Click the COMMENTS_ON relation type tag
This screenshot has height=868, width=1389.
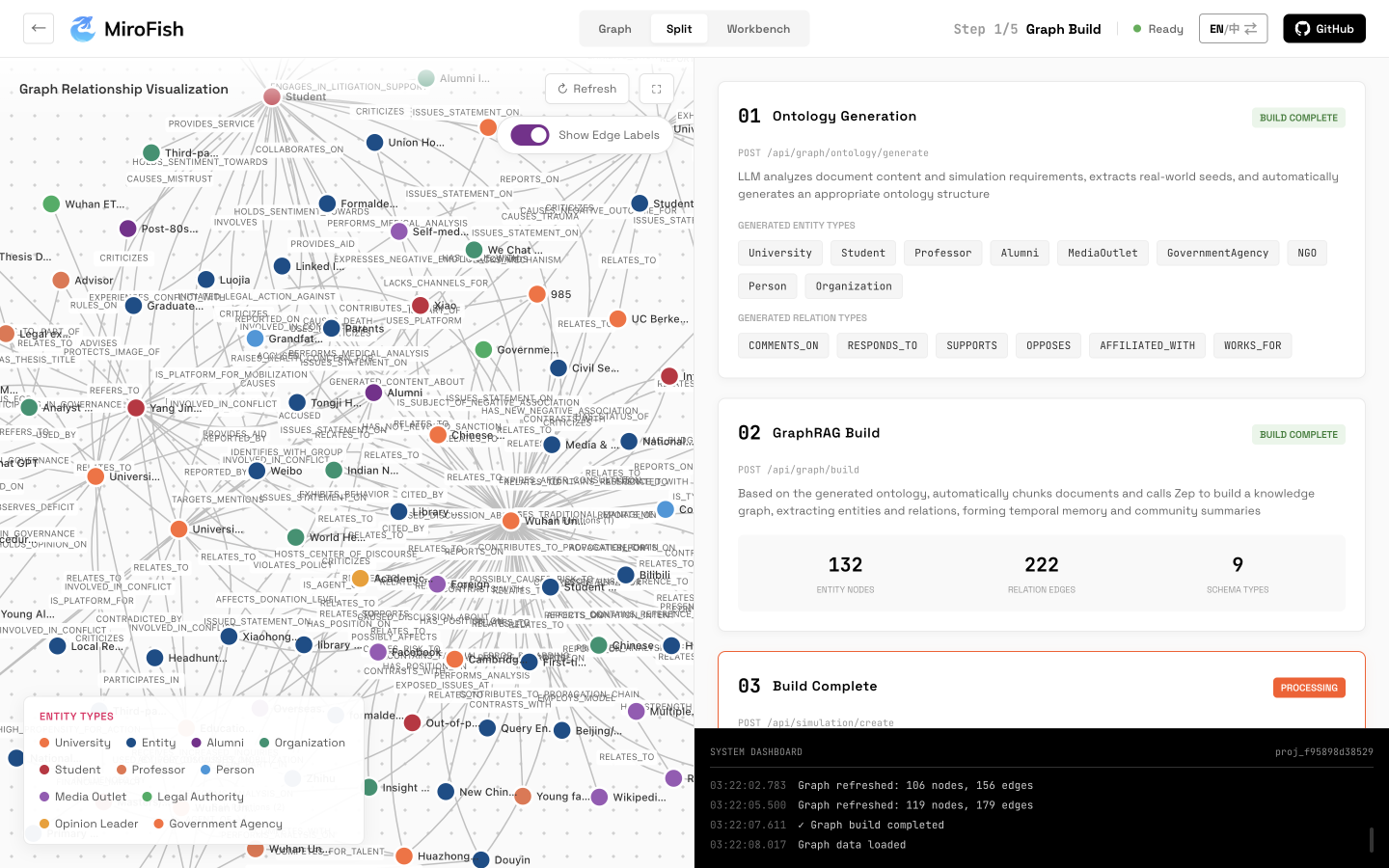[783, 345]
